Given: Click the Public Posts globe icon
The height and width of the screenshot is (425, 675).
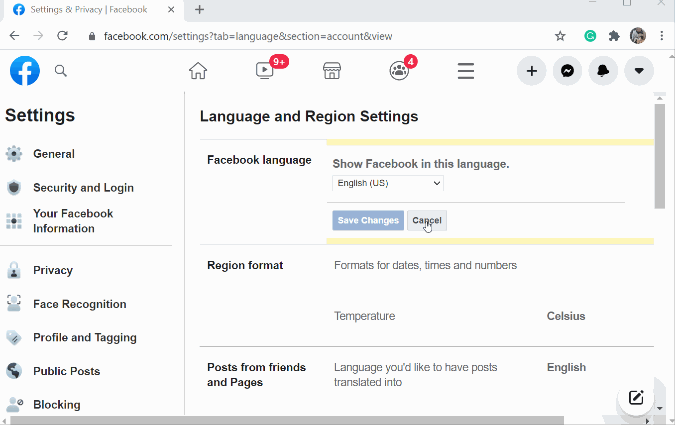Looking at the screenshot, I should coord(14,371).
